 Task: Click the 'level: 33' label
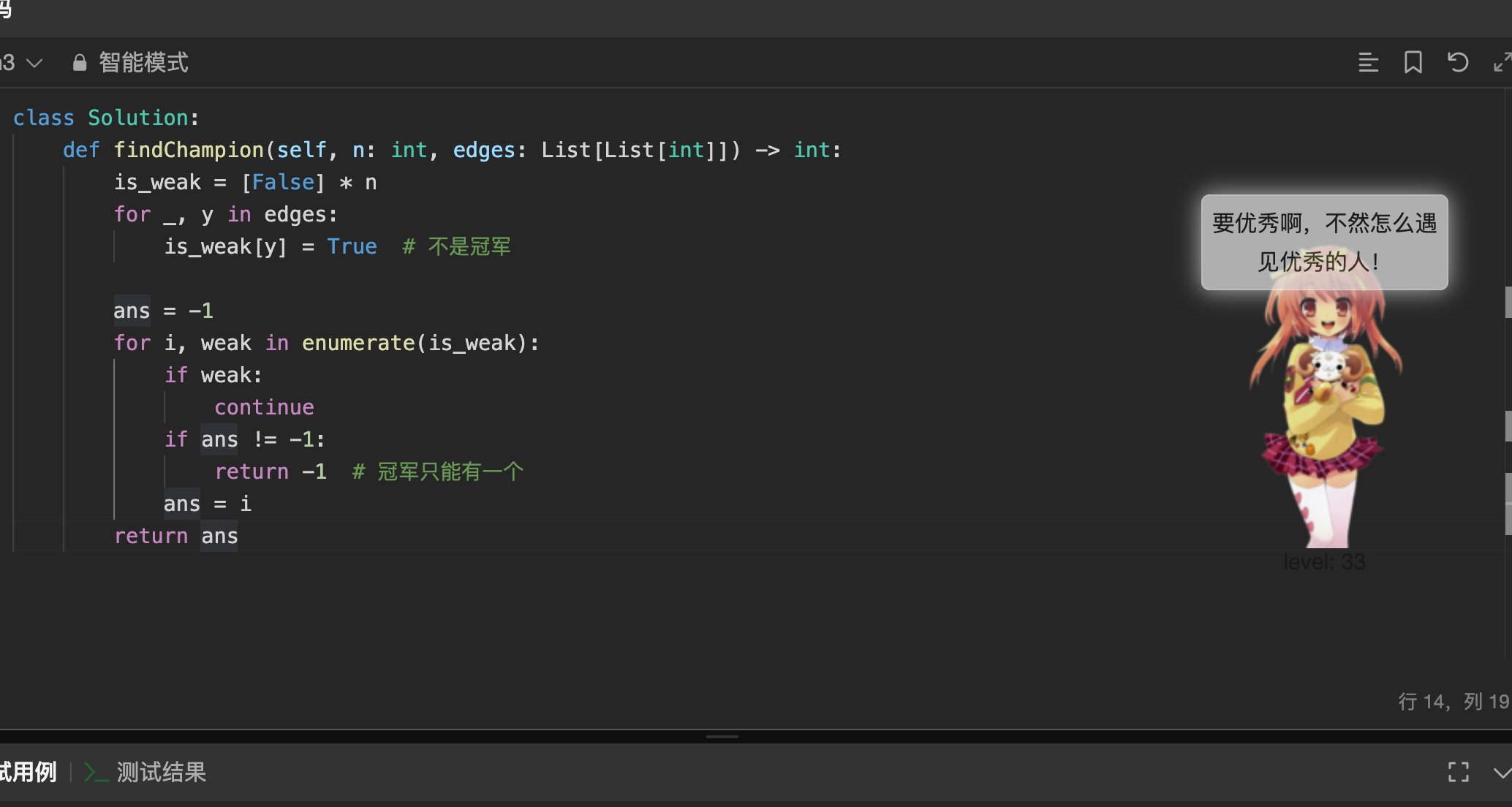[1324, 561]
